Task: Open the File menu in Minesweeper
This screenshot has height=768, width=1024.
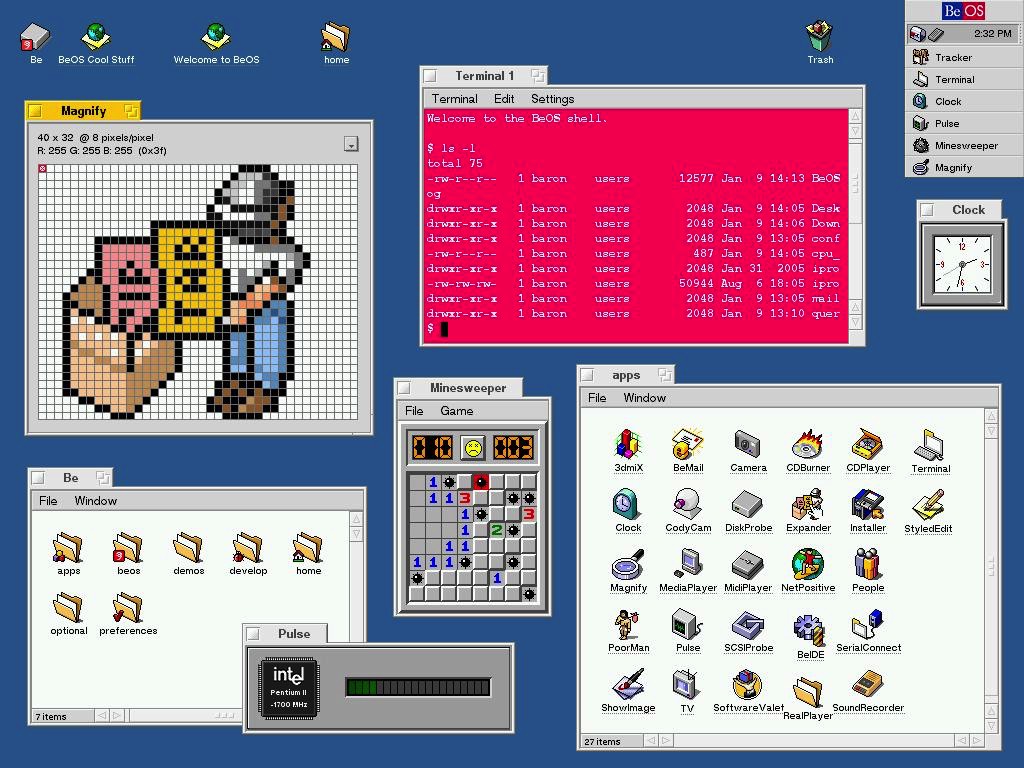Action: 414,411
